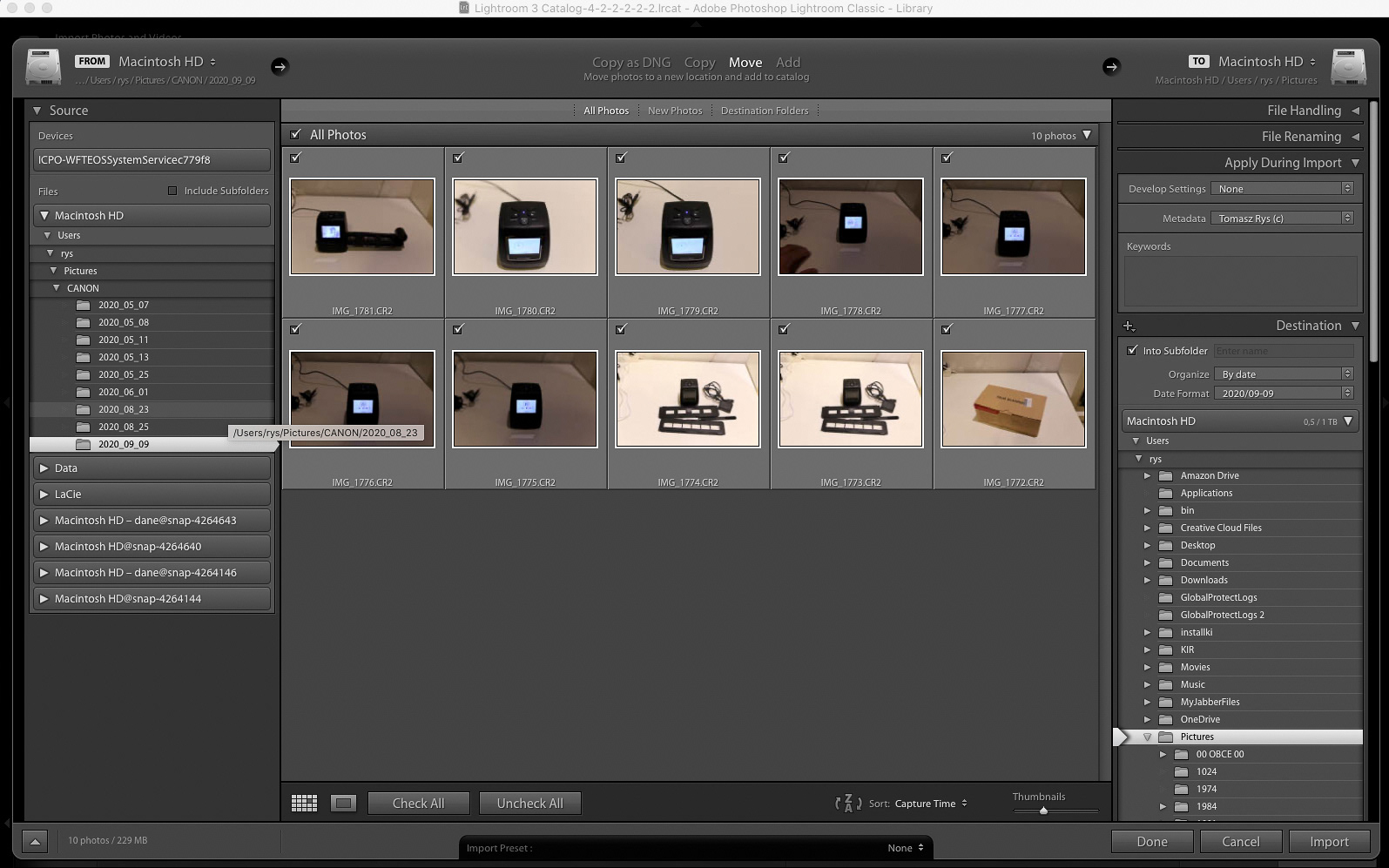Viewport: 1389px width, 868px height.
Task: Toggle the All Photos checkbox
Action: pyautogui.click(x=295, y=134)
